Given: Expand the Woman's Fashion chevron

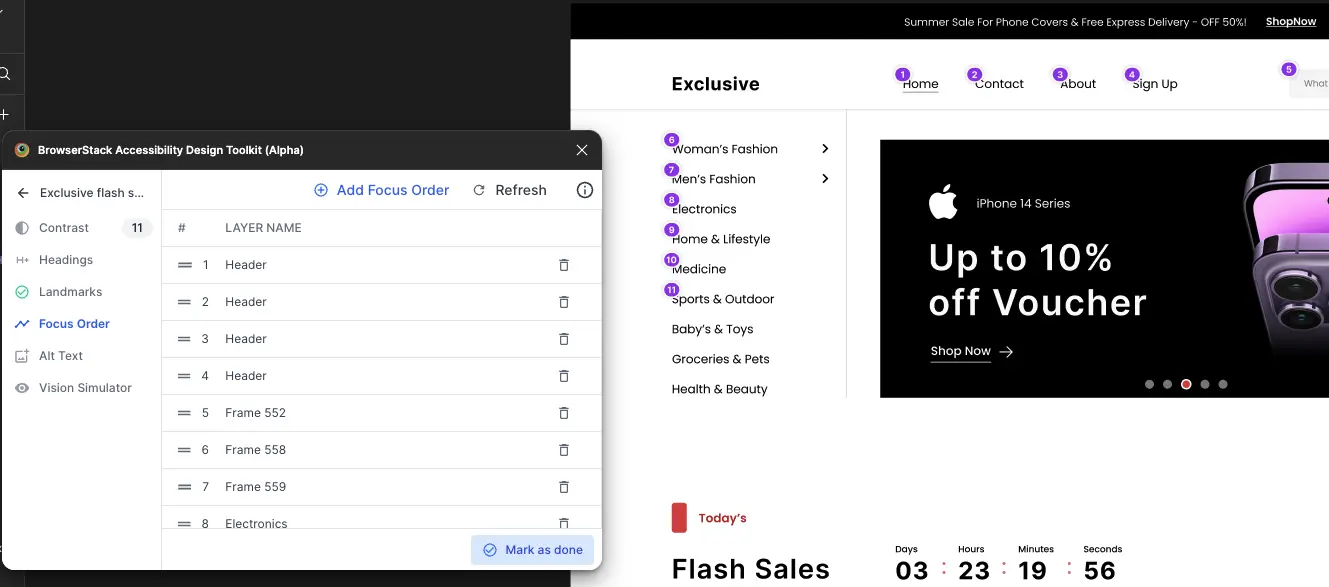Looking at the screenshot, I should click(825, 149).
